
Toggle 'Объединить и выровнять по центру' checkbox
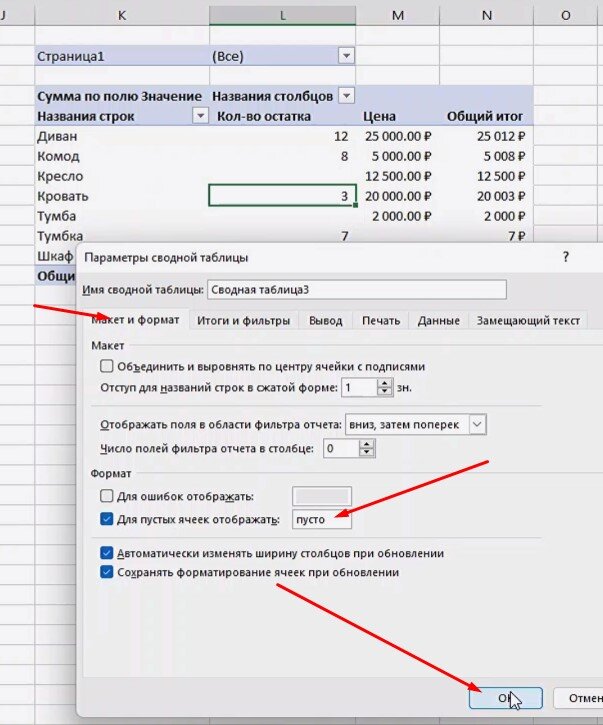pyautogui.click(x=106, y=366)
